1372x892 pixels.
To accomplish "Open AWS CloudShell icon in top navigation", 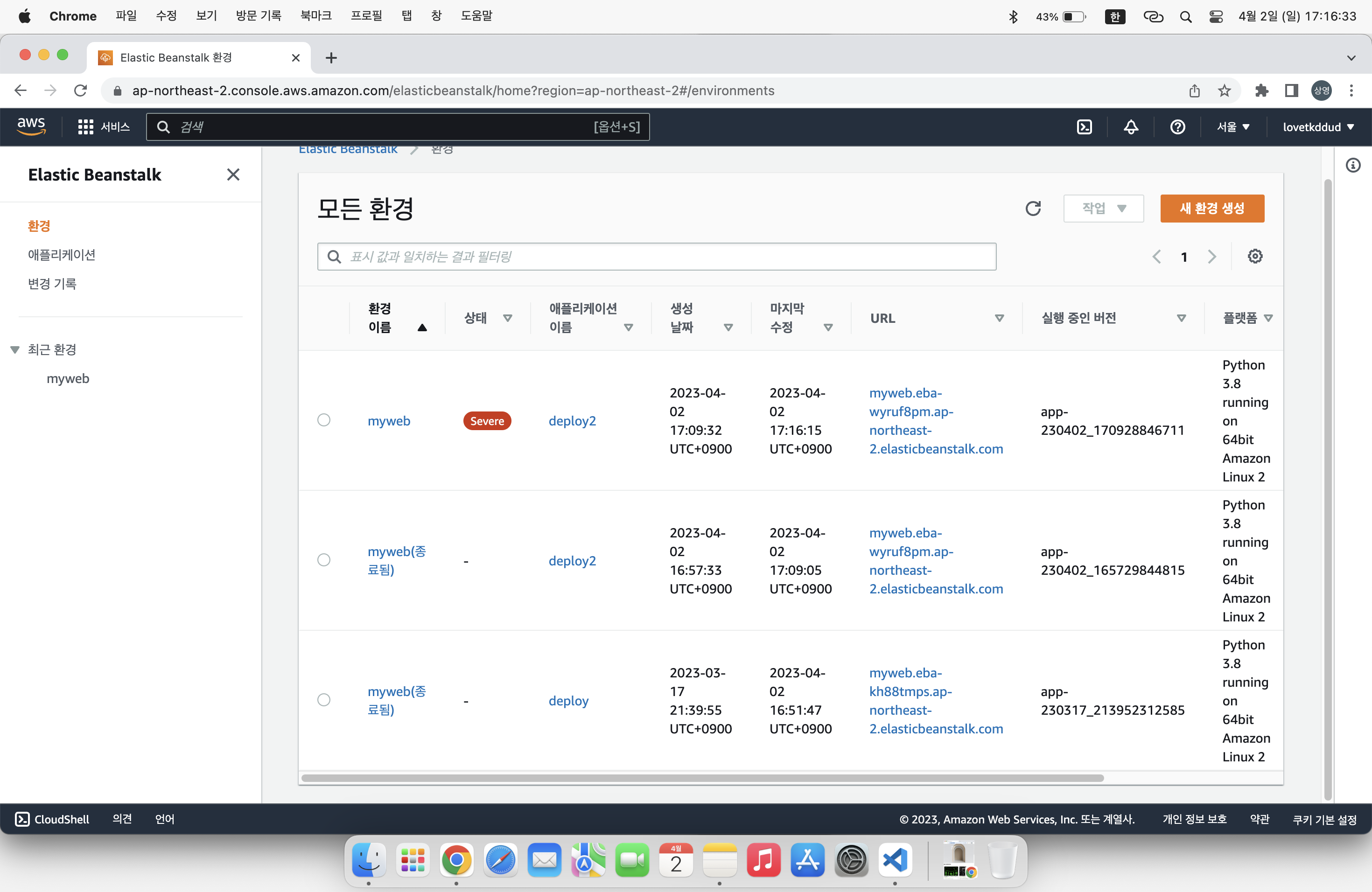I will click(x=1085, y=127).
